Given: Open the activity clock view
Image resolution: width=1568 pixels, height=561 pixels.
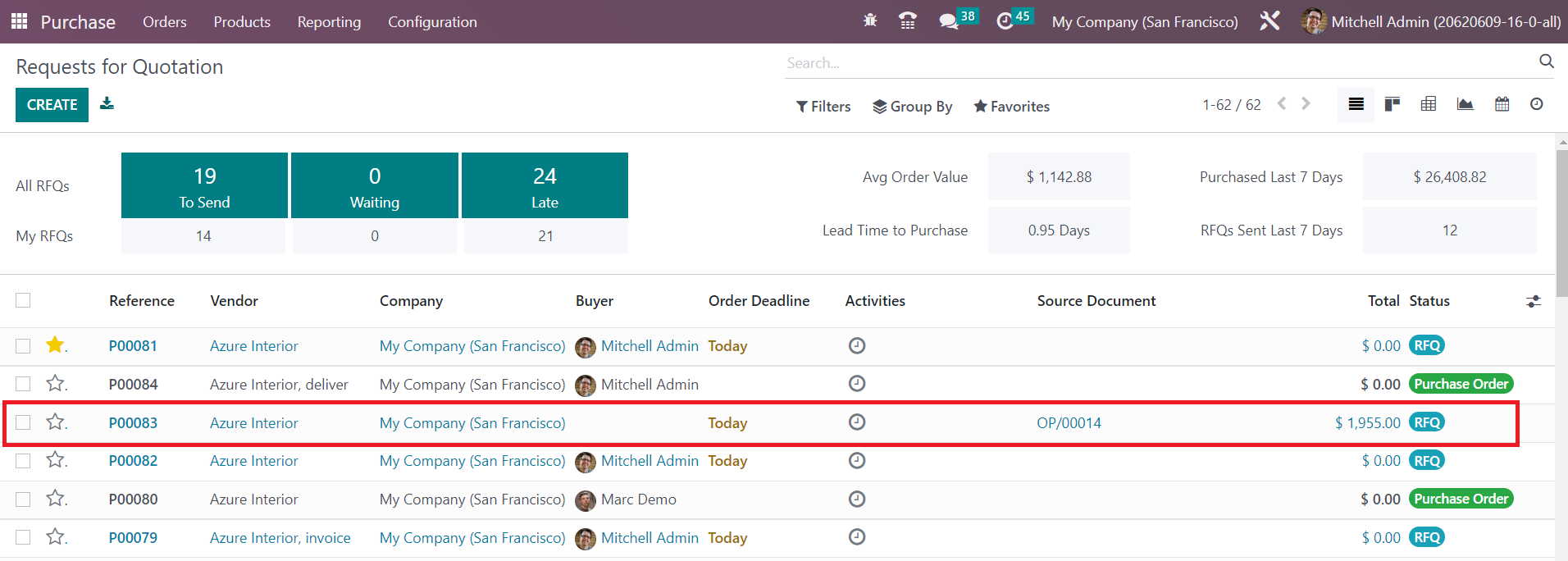Looking at the screenshot, I should coord(1536,104).
